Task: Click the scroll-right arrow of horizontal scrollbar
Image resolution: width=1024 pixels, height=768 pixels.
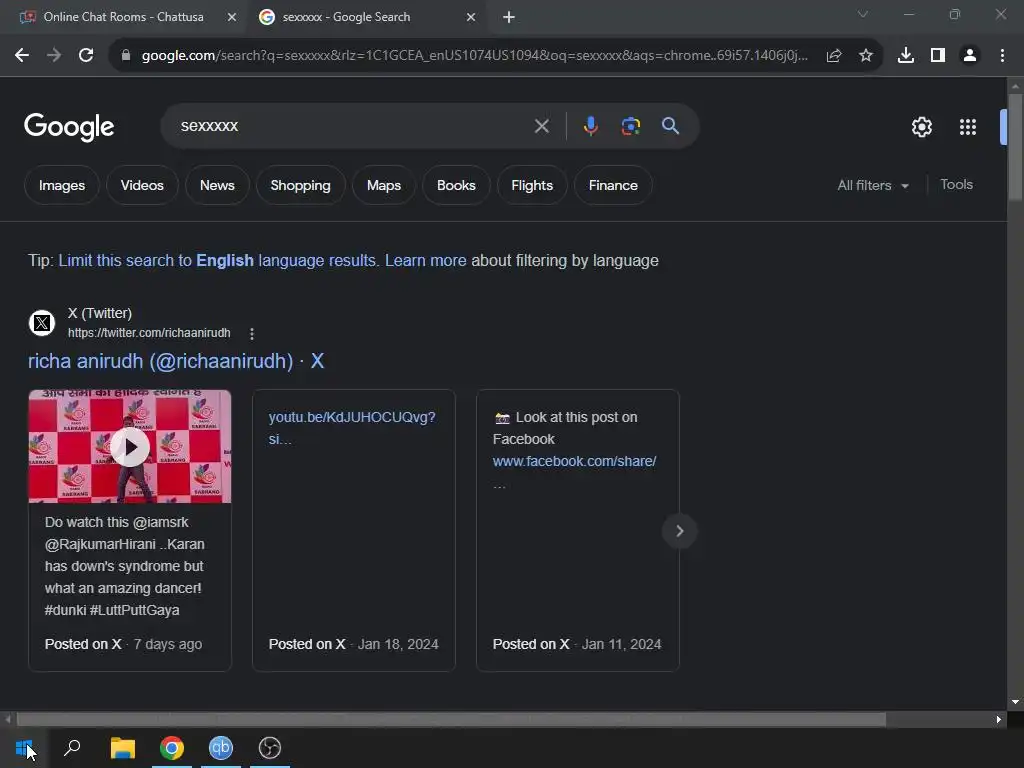Action: [999, 720]
